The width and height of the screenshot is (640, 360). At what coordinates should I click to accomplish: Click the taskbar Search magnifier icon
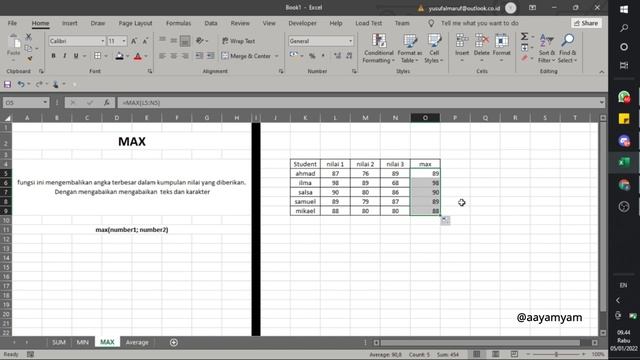coord(624,28)
